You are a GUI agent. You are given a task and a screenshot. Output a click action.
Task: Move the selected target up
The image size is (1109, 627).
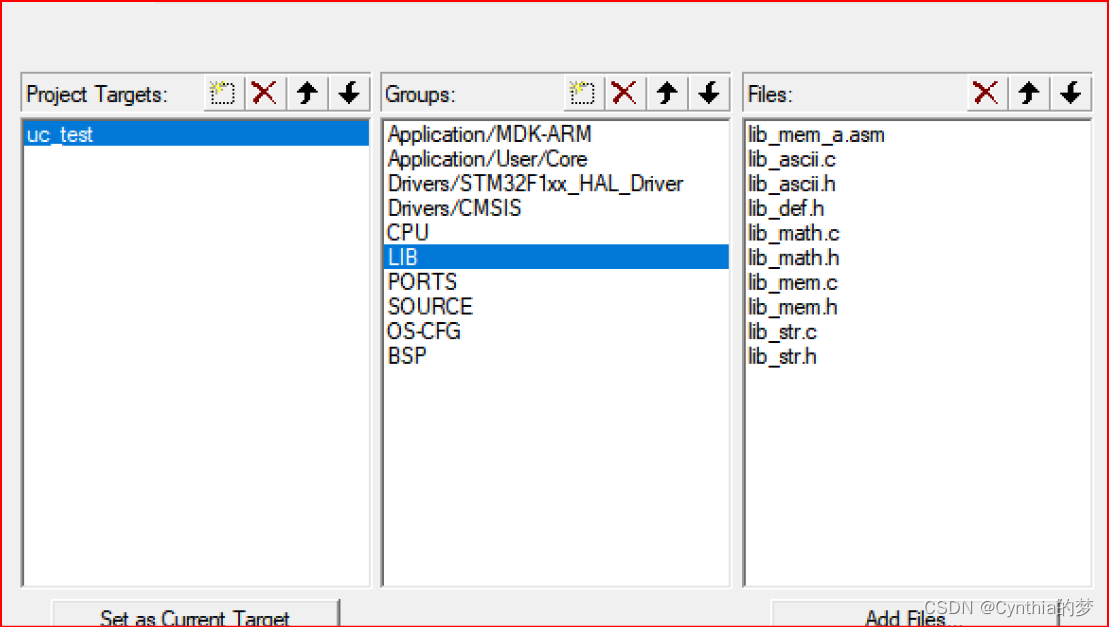point(306,93)
